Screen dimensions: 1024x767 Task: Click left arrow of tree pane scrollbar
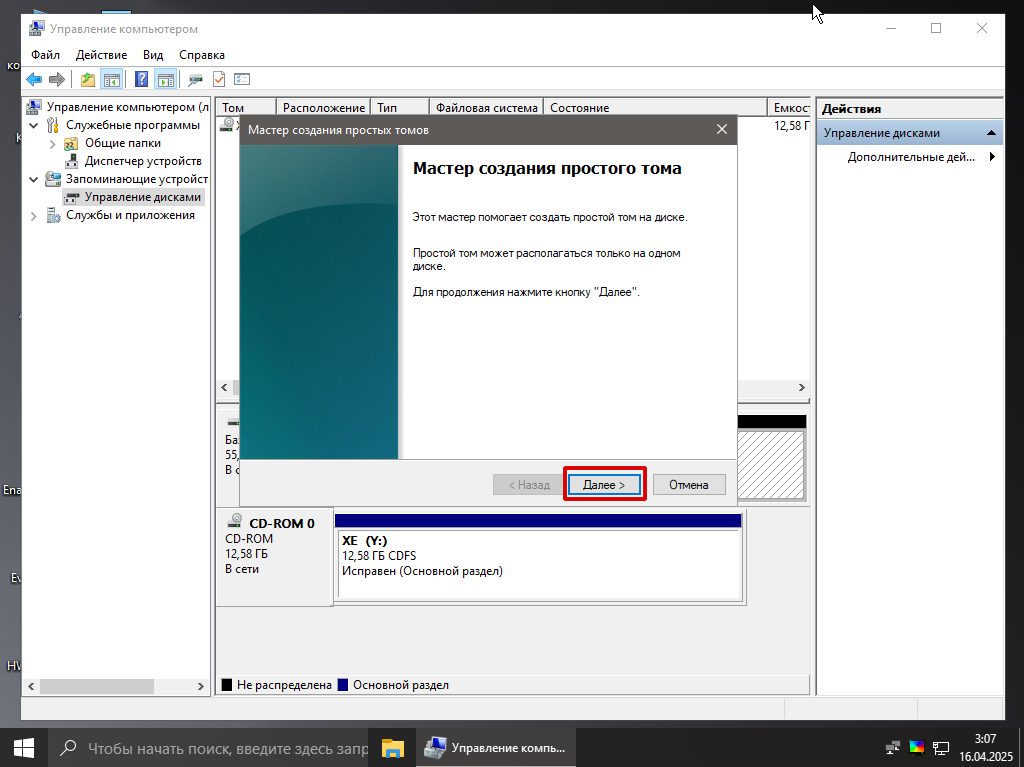tap(31, 687)
